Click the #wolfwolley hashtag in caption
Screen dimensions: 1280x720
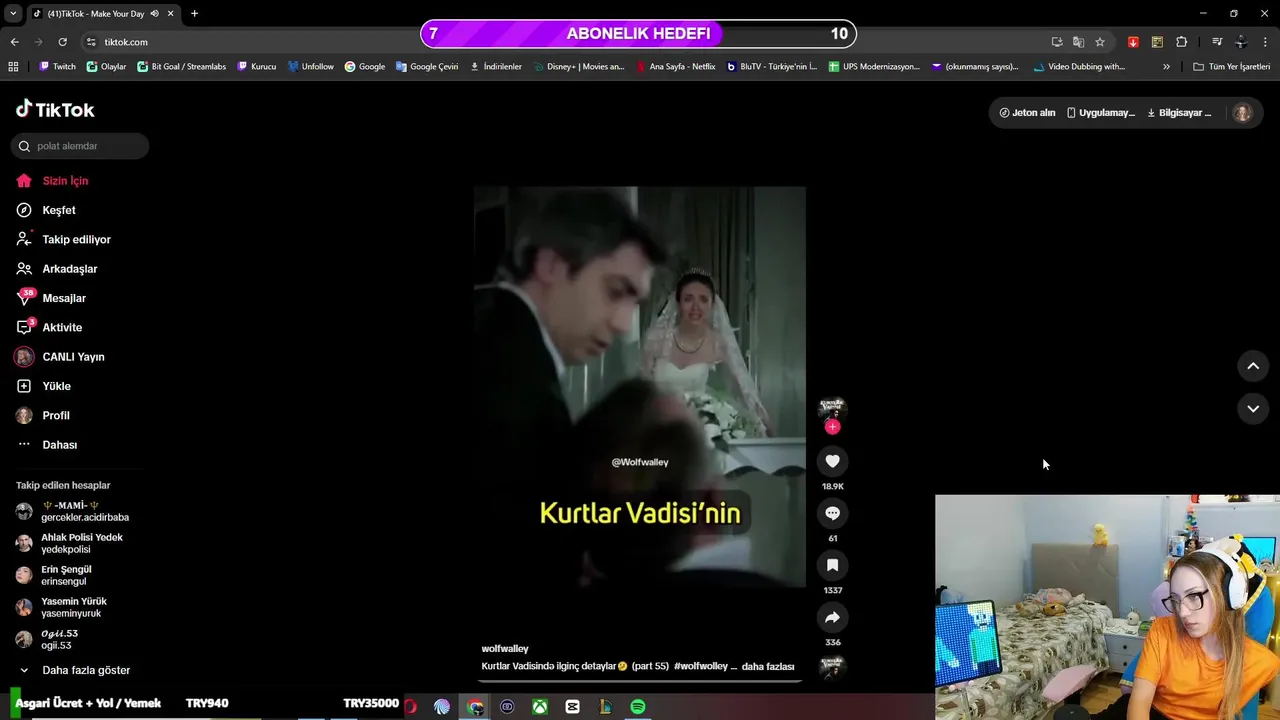(x=702, y=666)
